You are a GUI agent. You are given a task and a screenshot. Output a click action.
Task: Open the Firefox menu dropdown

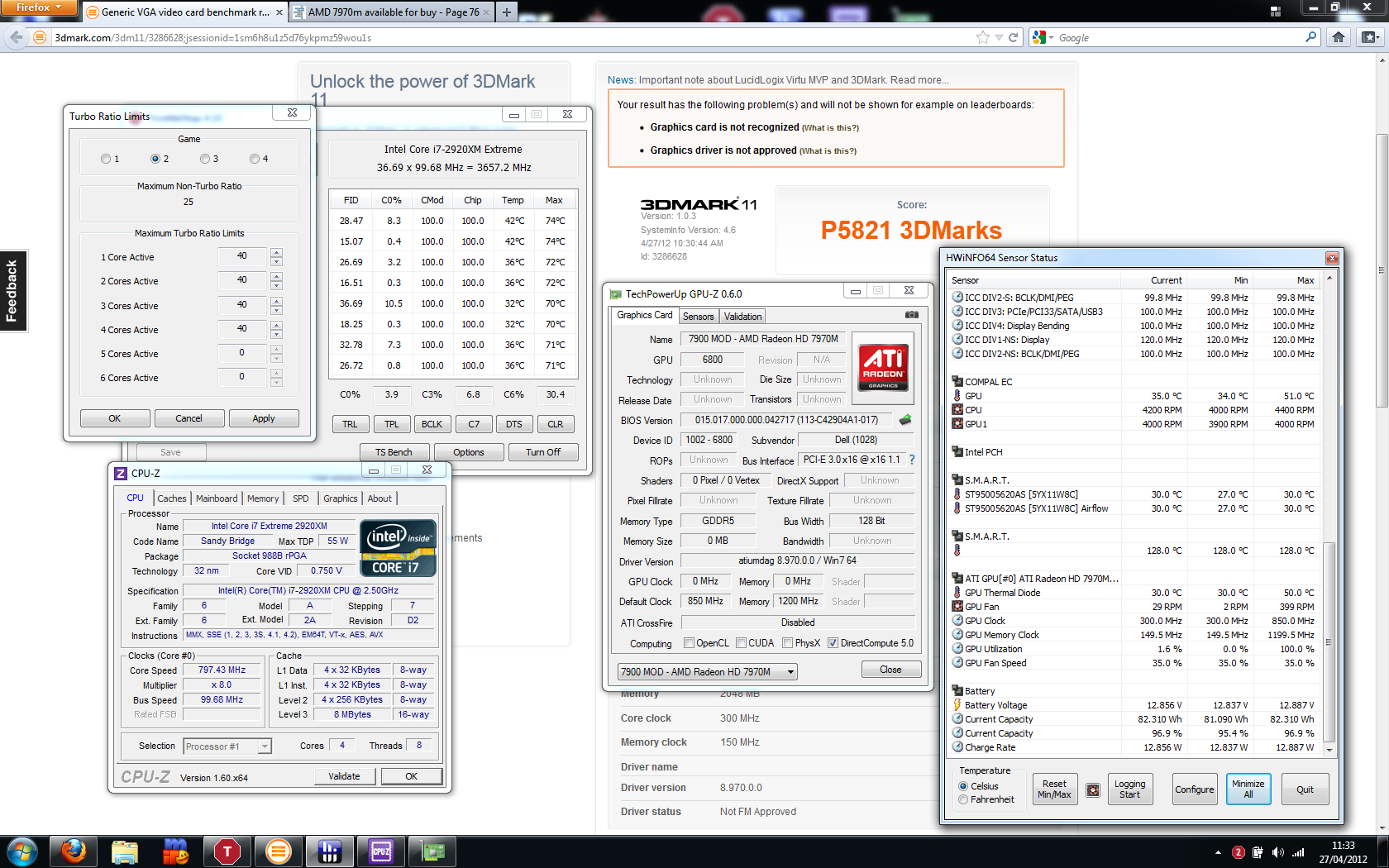pos(39,7)
